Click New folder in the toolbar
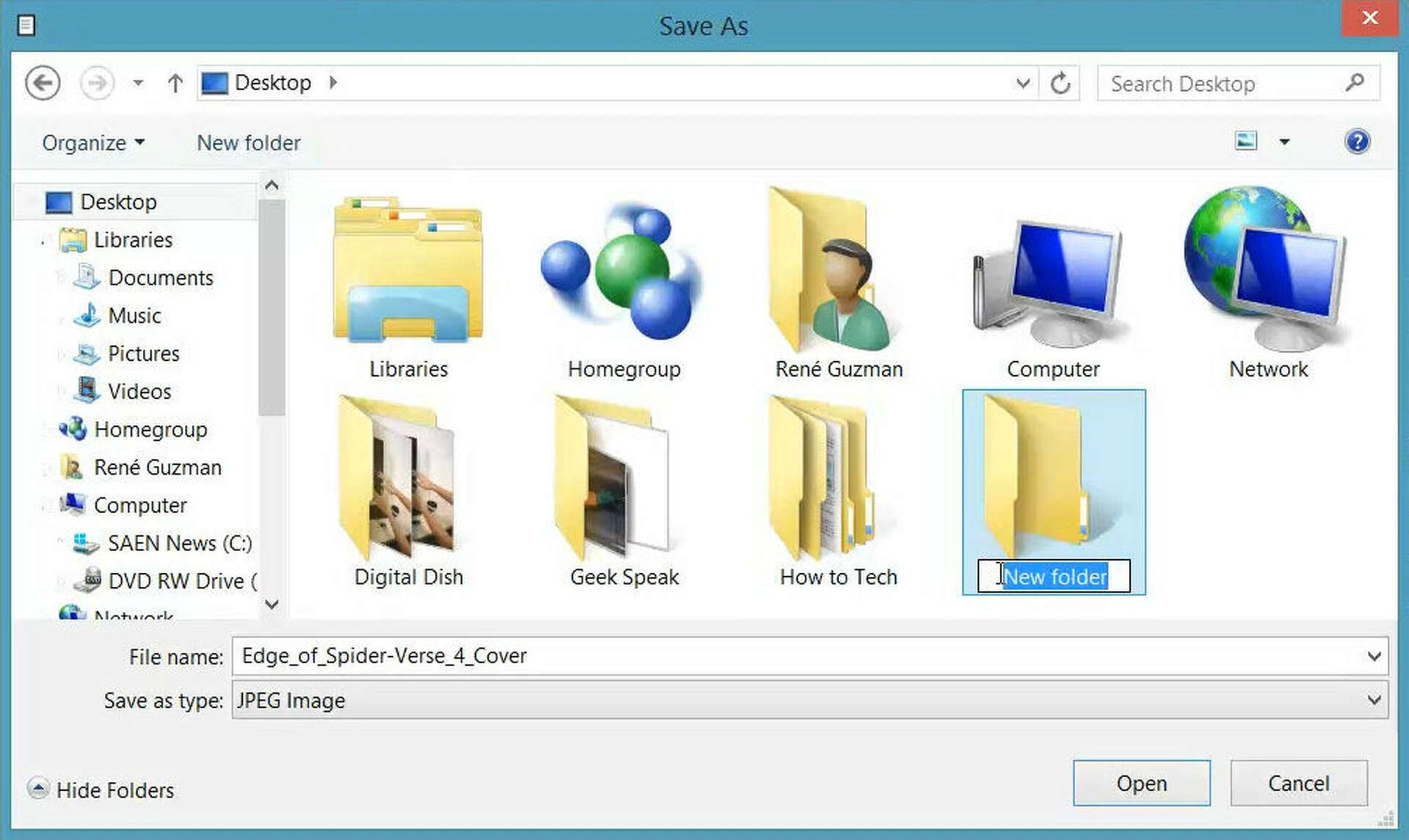 coord(248,143)
